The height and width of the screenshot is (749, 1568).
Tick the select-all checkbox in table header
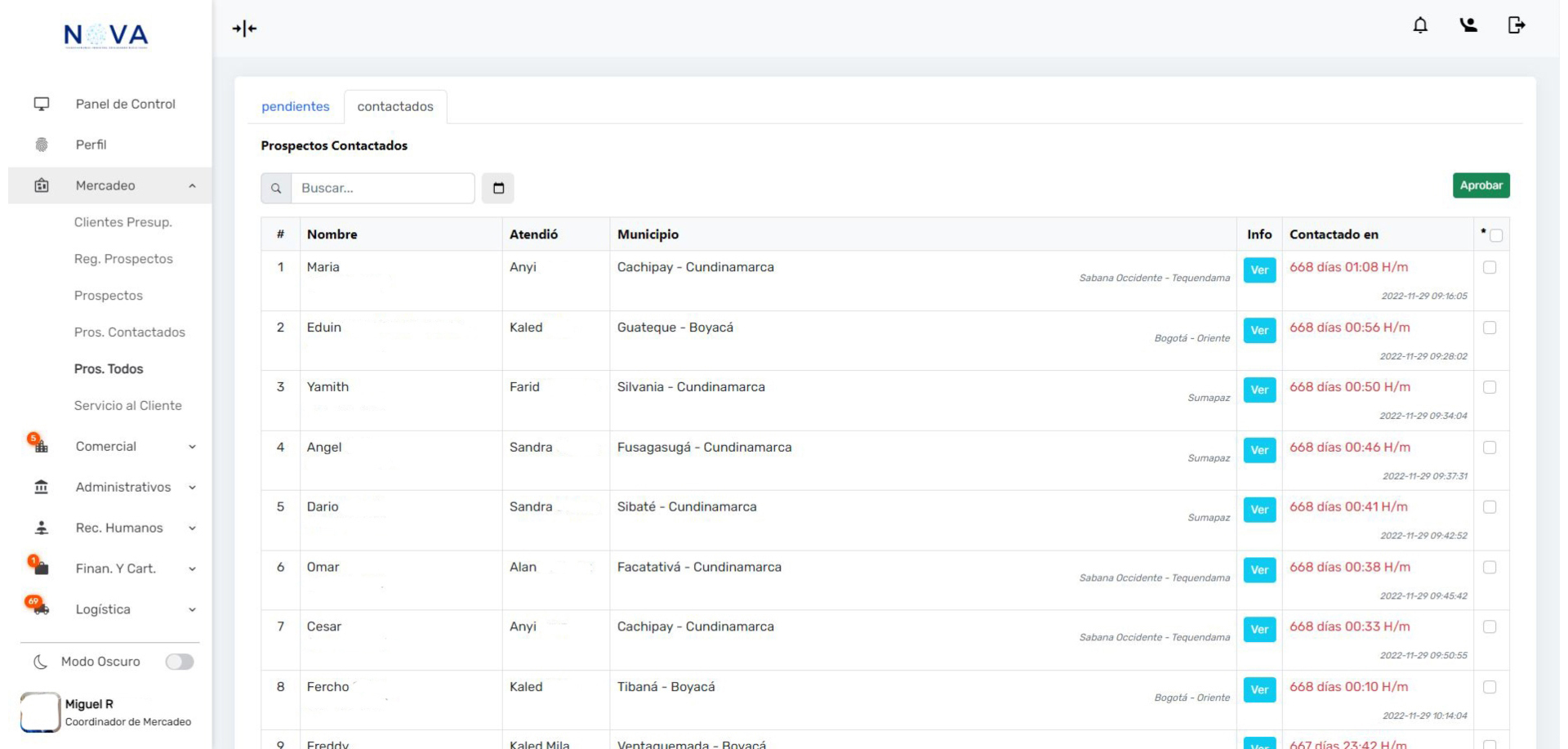coord(1496,236)
